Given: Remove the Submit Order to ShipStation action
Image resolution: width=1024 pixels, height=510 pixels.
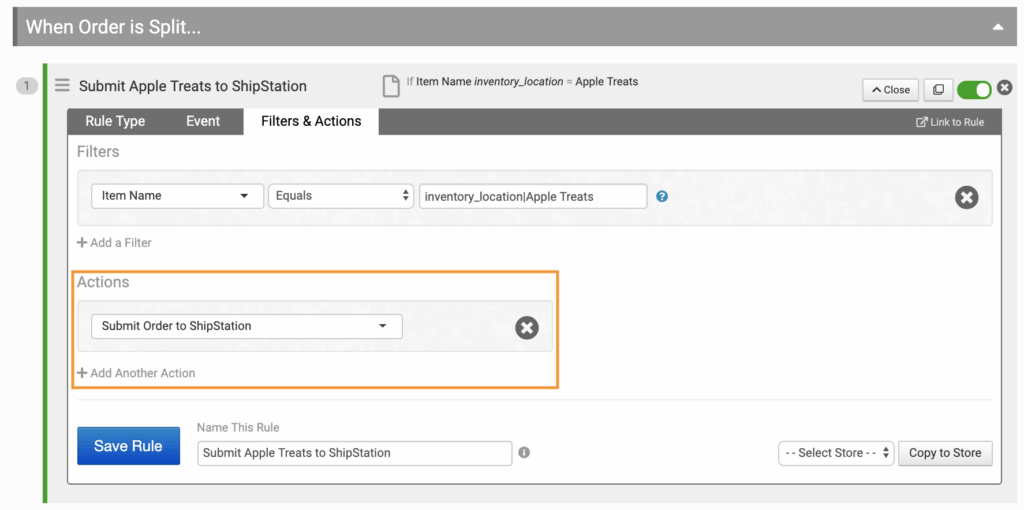Looking at the screenshot, I should pos(527,327).
